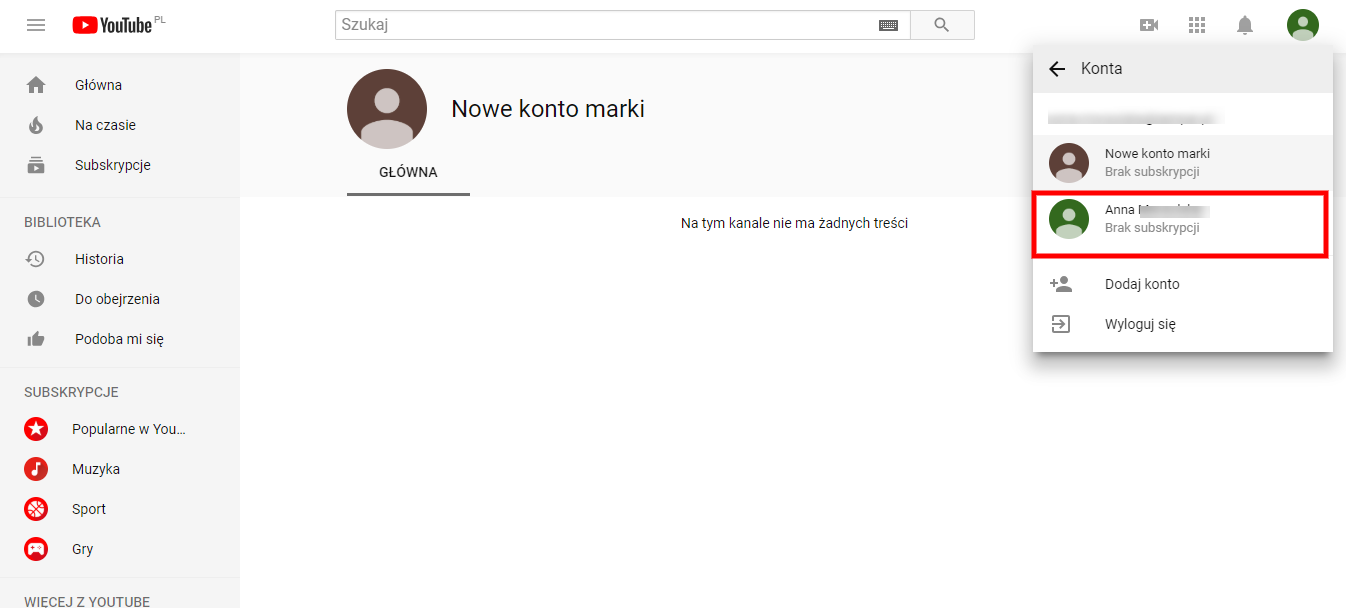The width and height of the screenshot is (1346, 608).
Task: Click the search magnifier icon
Action: pos(941,24)
